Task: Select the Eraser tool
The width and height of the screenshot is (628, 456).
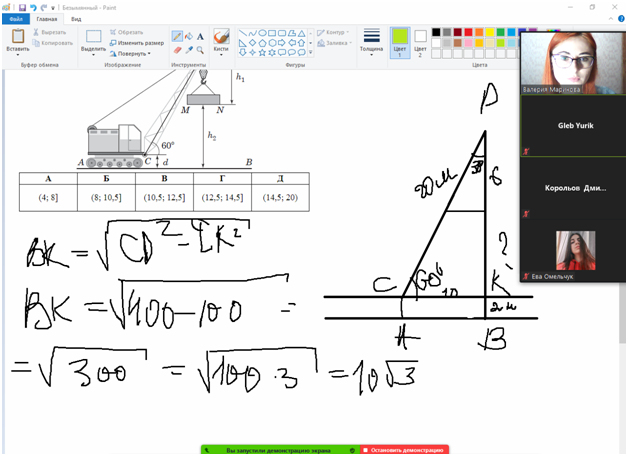Action: pyautogui.click(x=176, y=49)
